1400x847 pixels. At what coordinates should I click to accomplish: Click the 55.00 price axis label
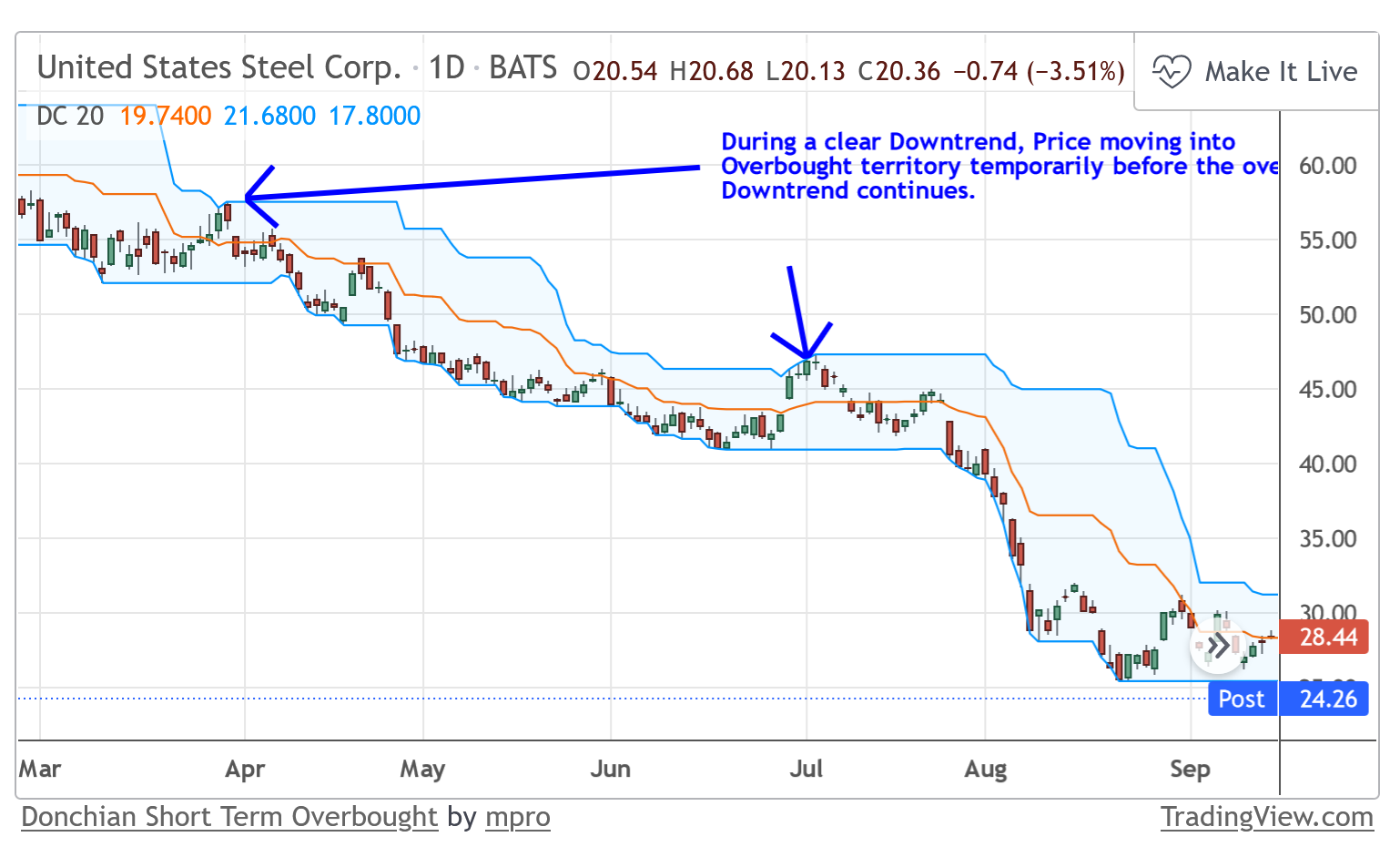point(1328,240)
